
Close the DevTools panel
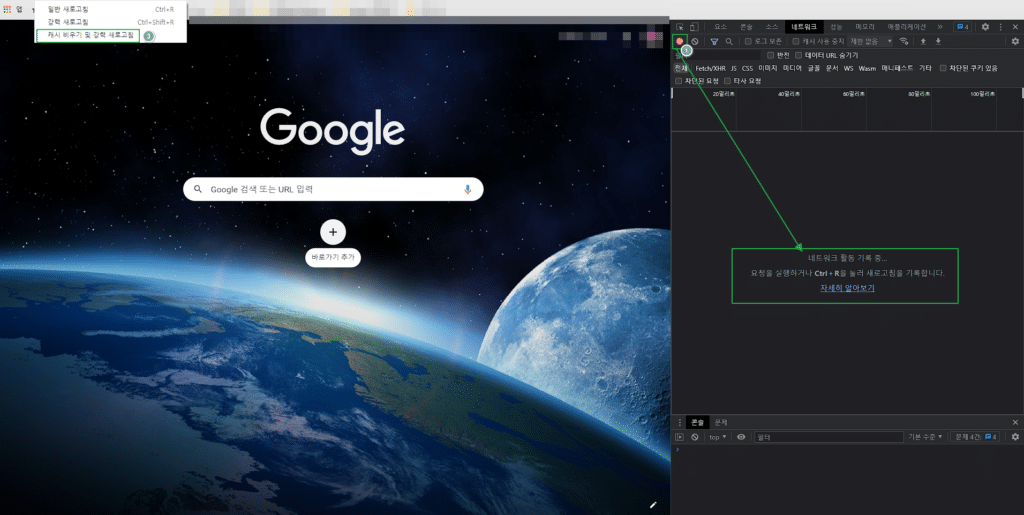click(1016, 27)
